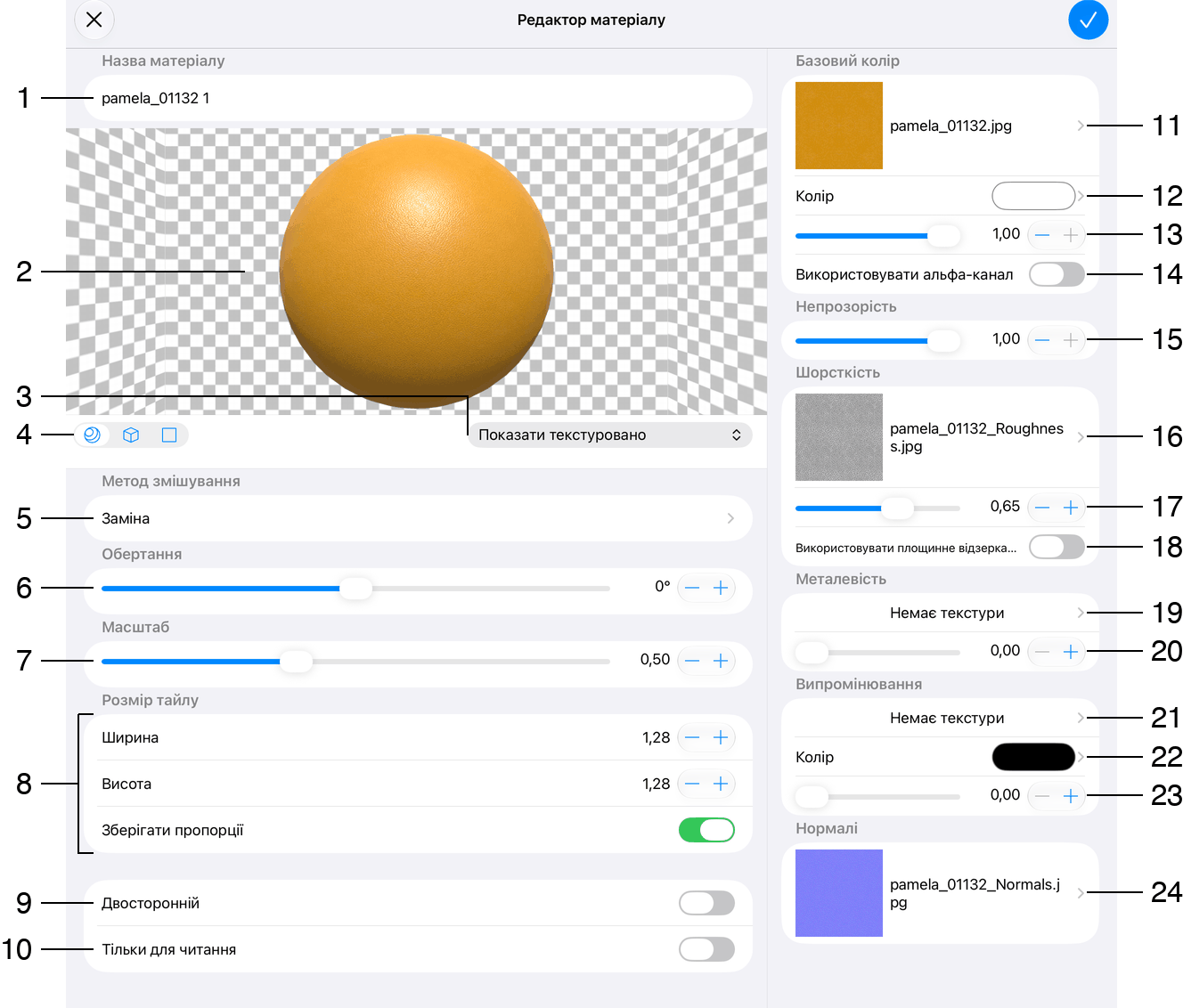The height and width of the screenshot is (1008, 1183).
Task: Increase Металевість value with the plus button
Action: click(1071, 652)
